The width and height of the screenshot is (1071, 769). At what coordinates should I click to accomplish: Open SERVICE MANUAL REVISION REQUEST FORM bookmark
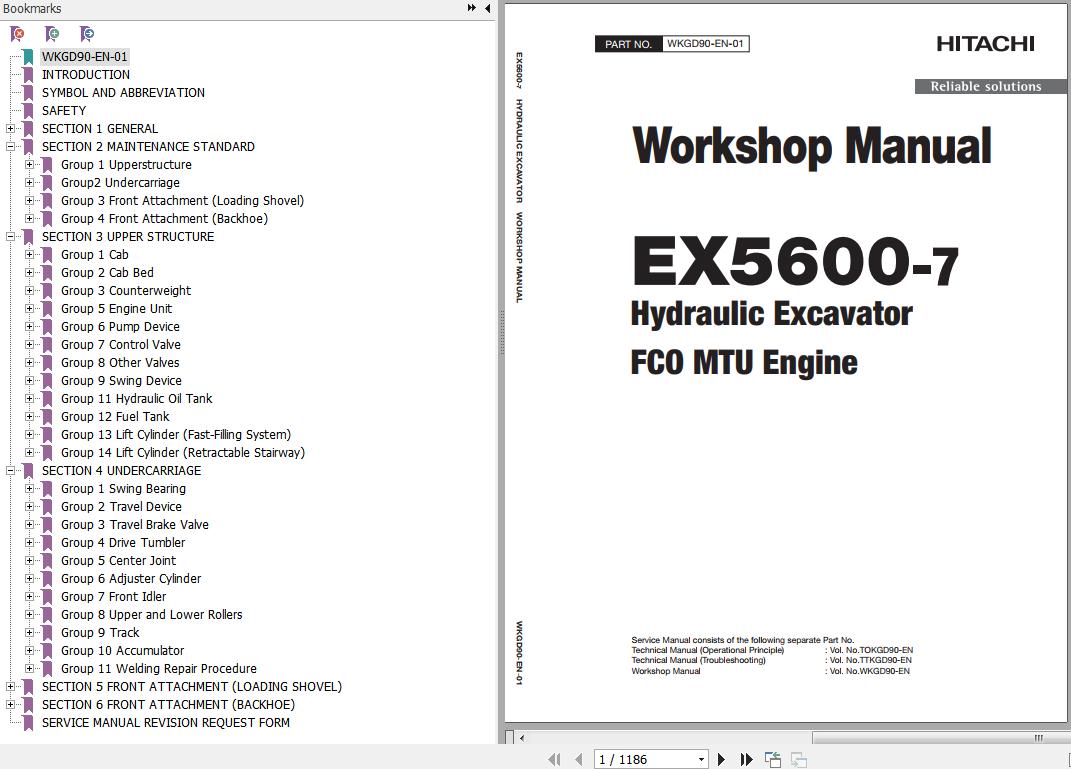165,723
